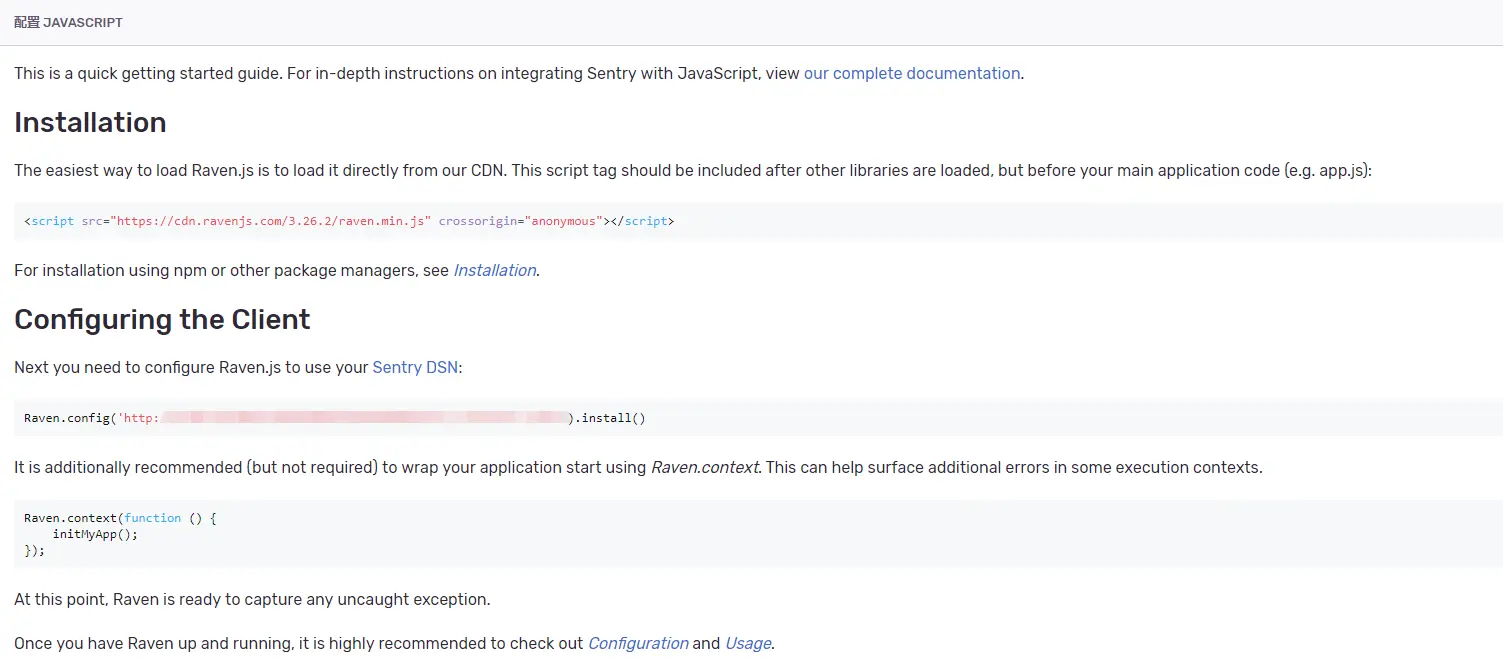Click the initMyApp(); code line
Image resolution: width=1503 pixels, height=659 pixels.
point(95,534)
